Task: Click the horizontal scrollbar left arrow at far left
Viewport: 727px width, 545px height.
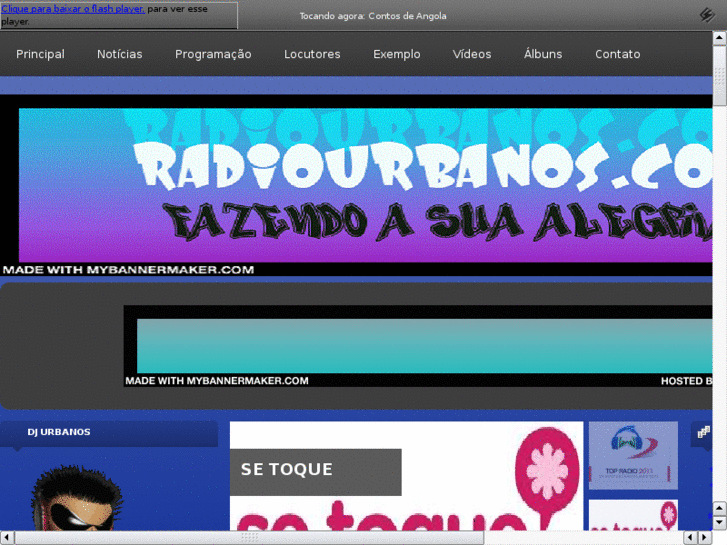Action: tap(6, 538)
